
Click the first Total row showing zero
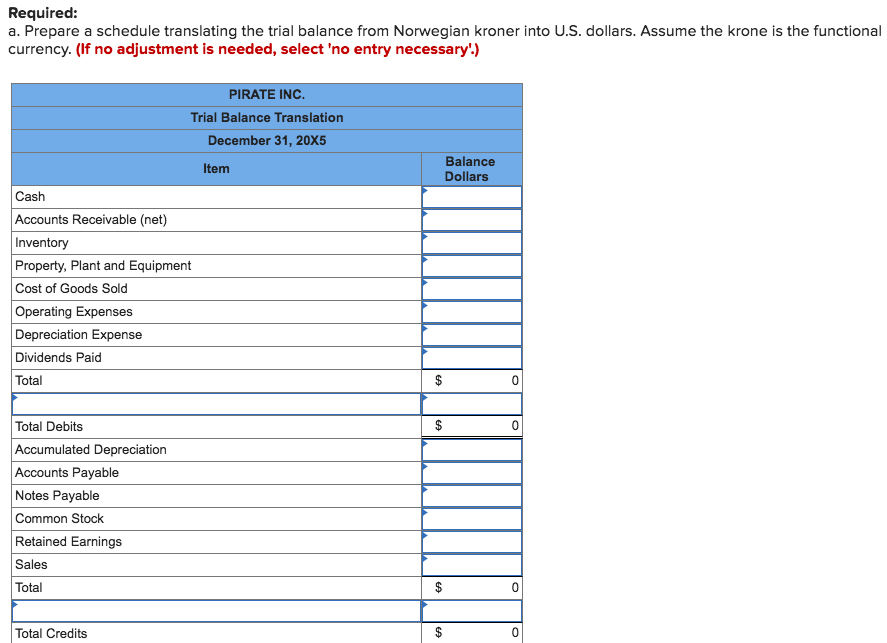click(471, 380)
